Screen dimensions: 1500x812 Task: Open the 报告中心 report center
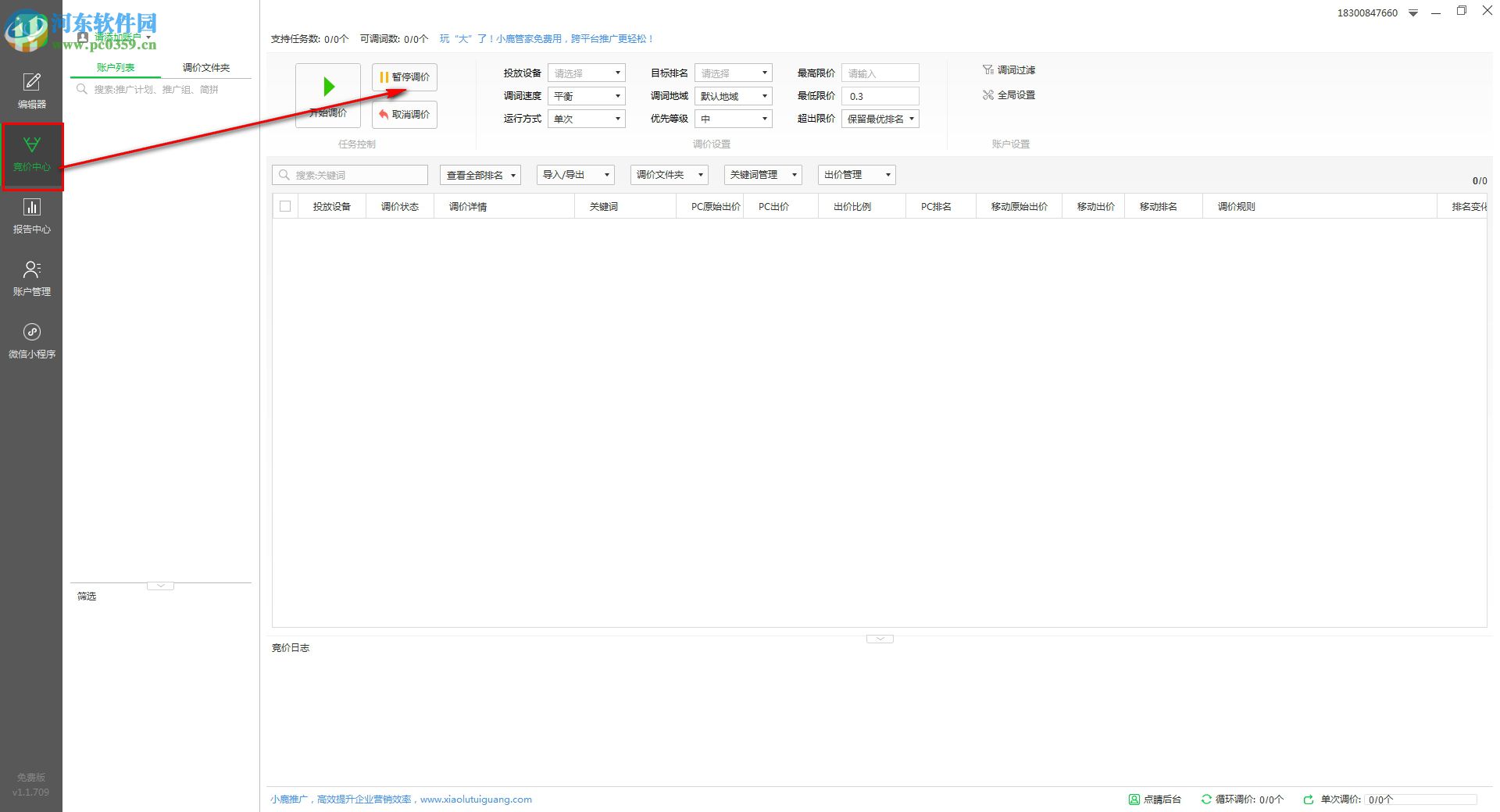point(31,216)
